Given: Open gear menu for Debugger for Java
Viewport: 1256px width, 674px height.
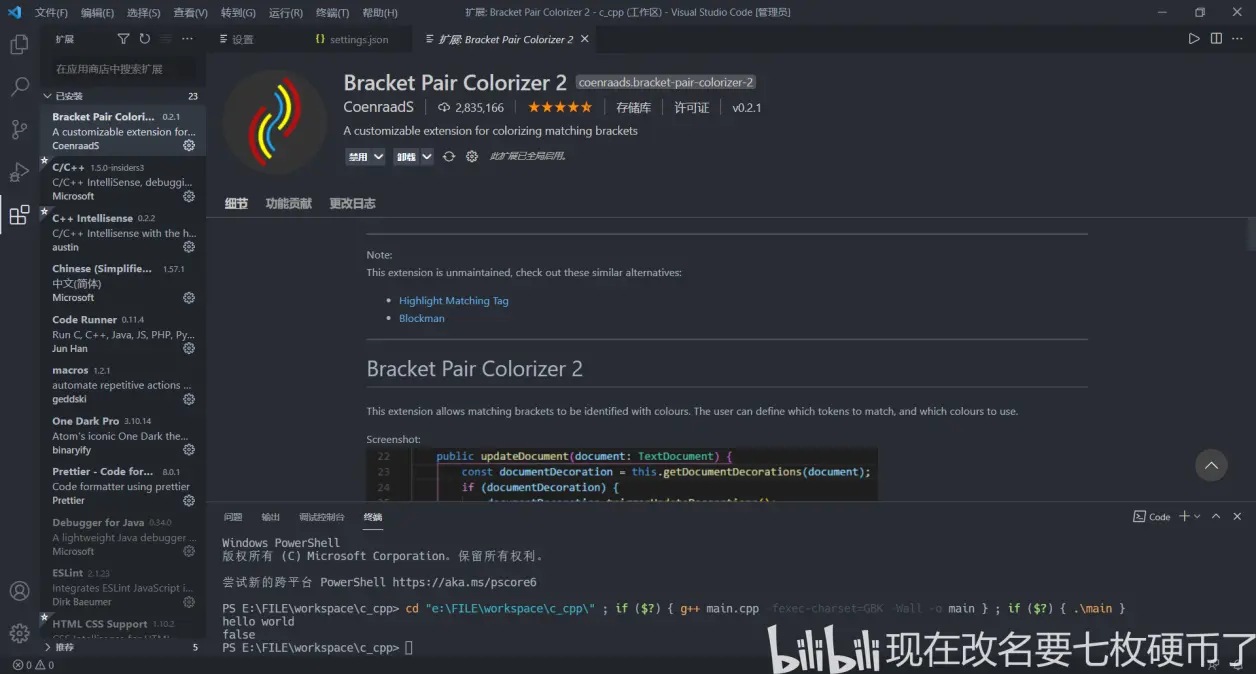Looking at the screenshot, I should pyautogui.click(x=189, y=551).
